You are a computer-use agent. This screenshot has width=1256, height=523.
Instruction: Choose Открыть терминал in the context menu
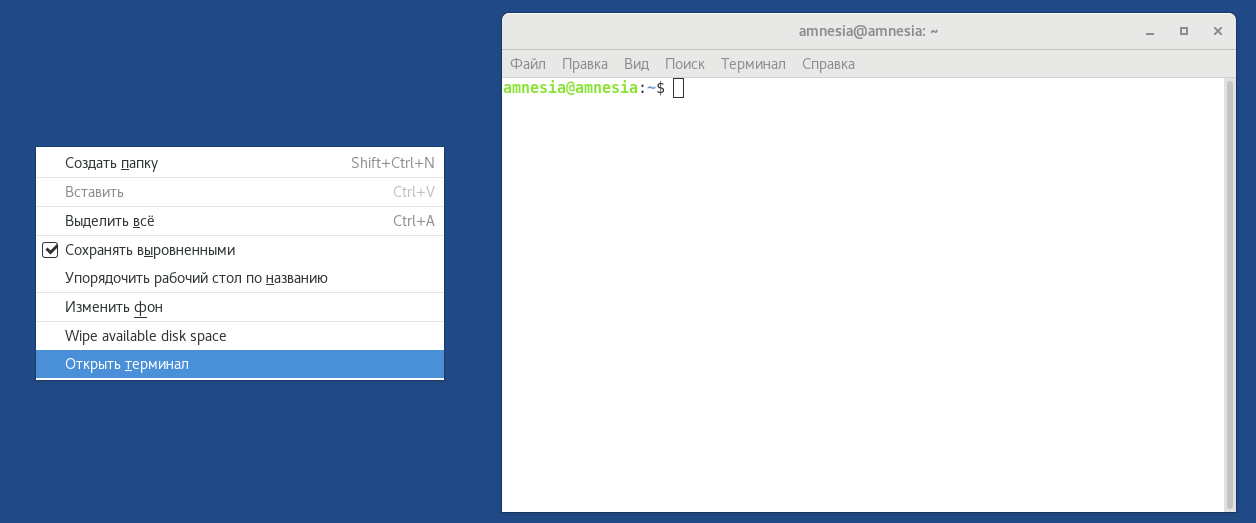(x=127, y=364)
